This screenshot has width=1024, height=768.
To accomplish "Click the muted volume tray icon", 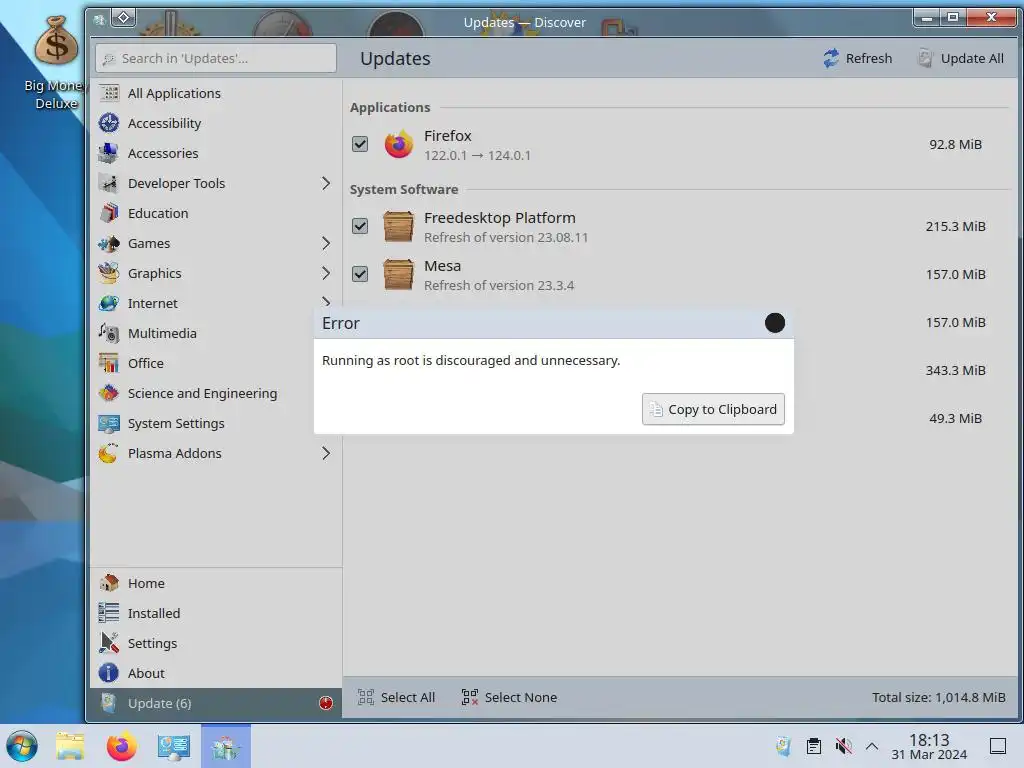I will (x=844, y=746).
